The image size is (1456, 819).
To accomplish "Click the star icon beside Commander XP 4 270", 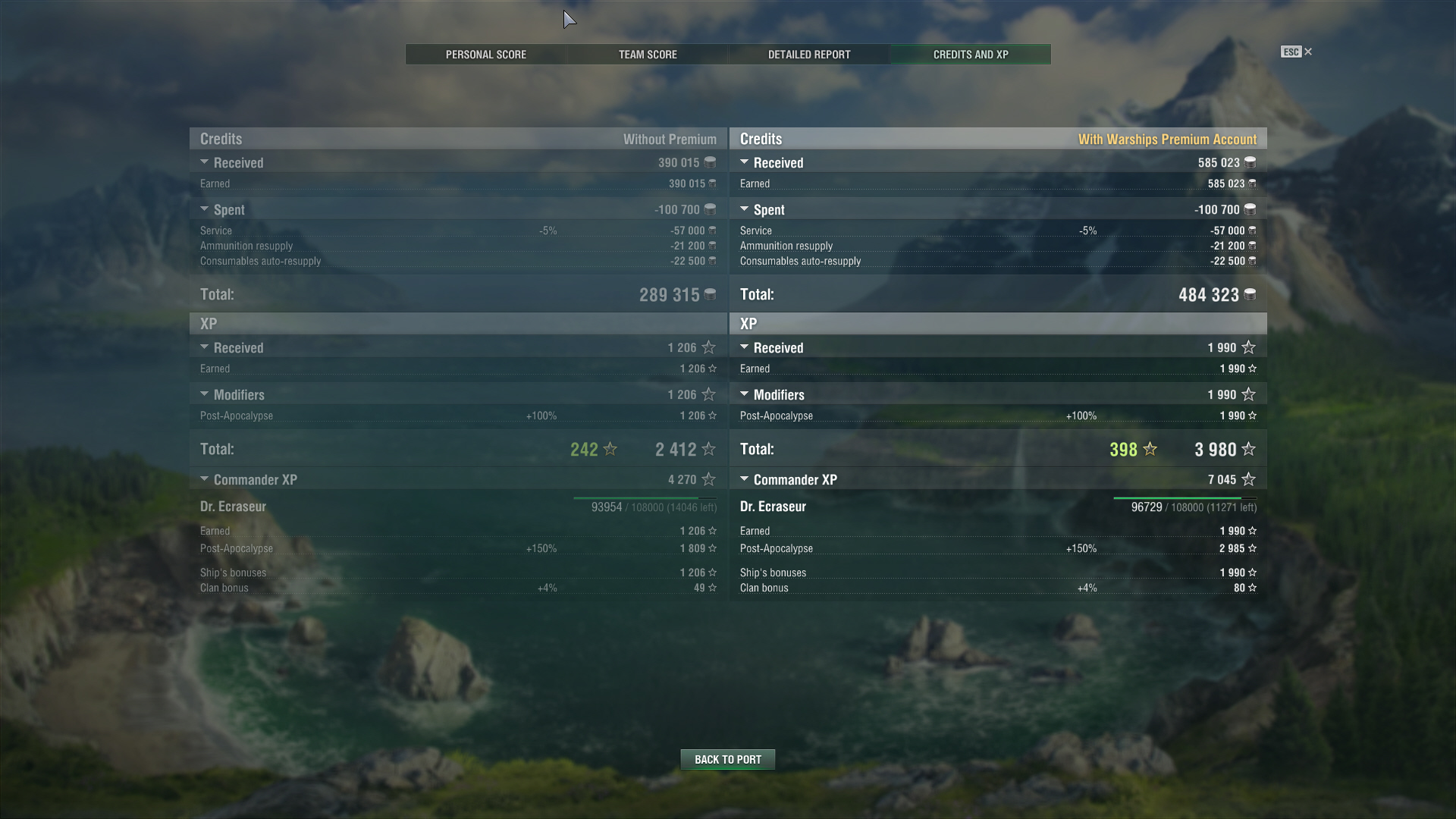I will [x=708, y=479].
